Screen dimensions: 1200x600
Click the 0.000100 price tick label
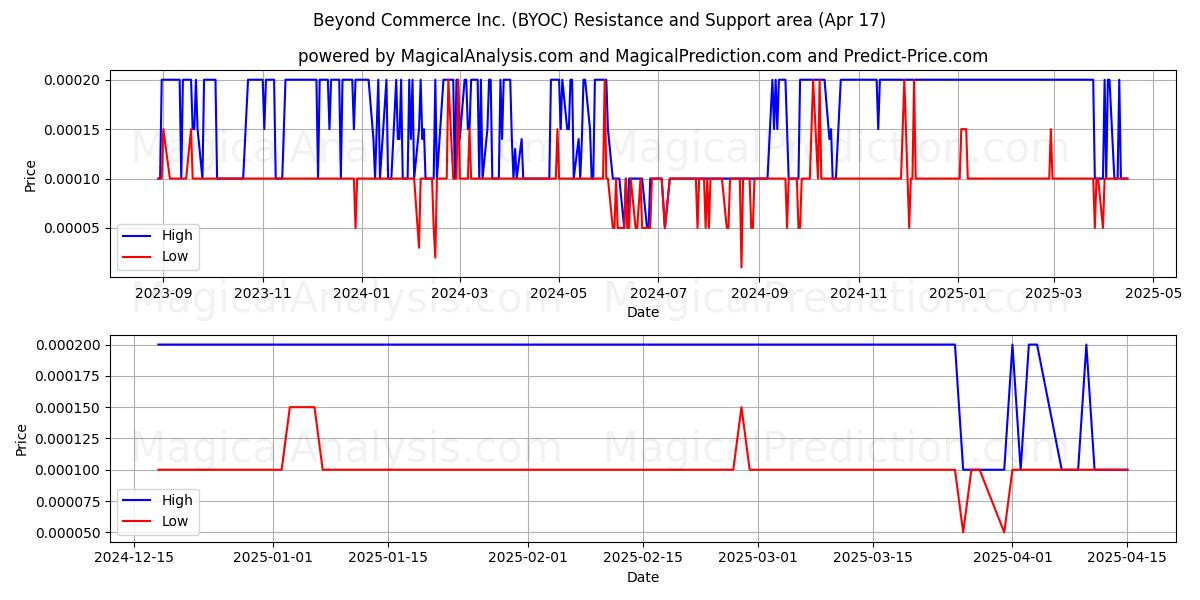(x=70, y=470)
